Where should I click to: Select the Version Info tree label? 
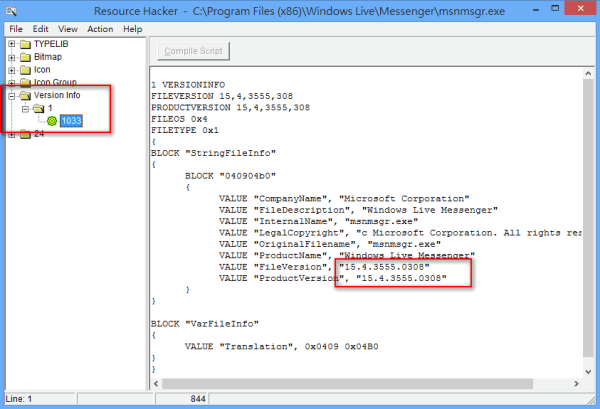click(x=57, y=95)
